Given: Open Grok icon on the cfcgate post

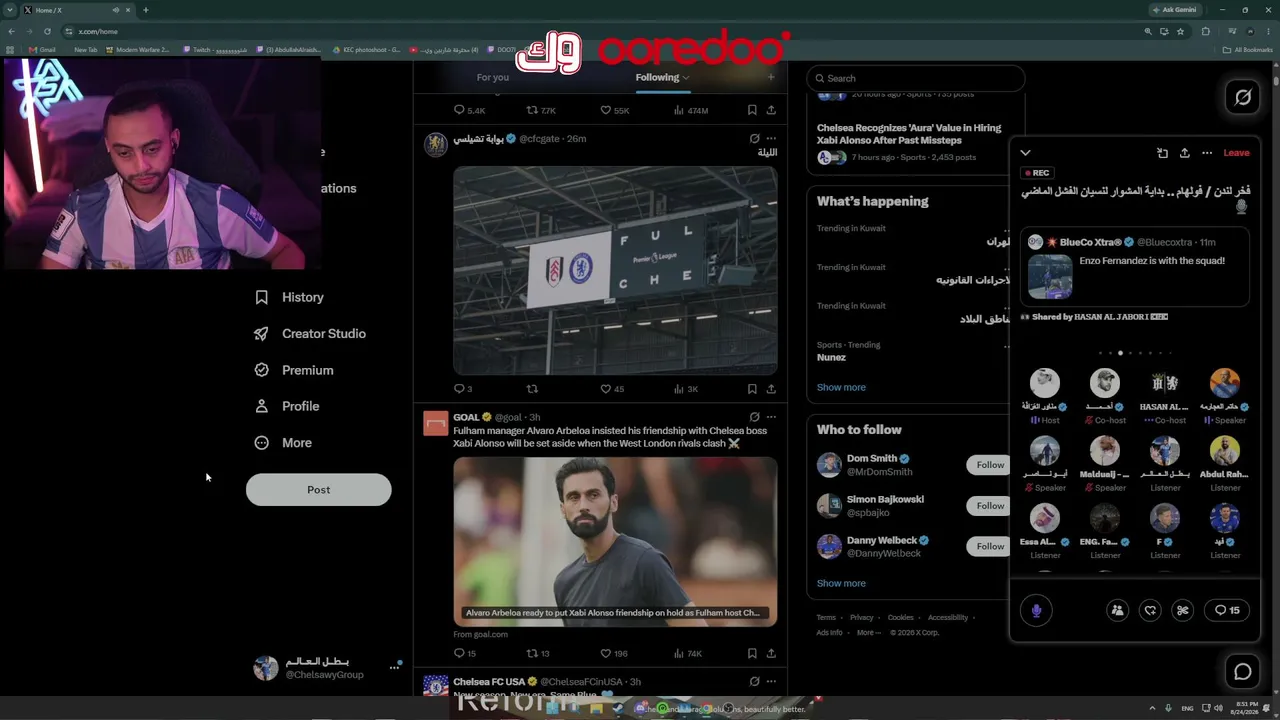Looking at the screenshot, I should (x=754, y=139).
